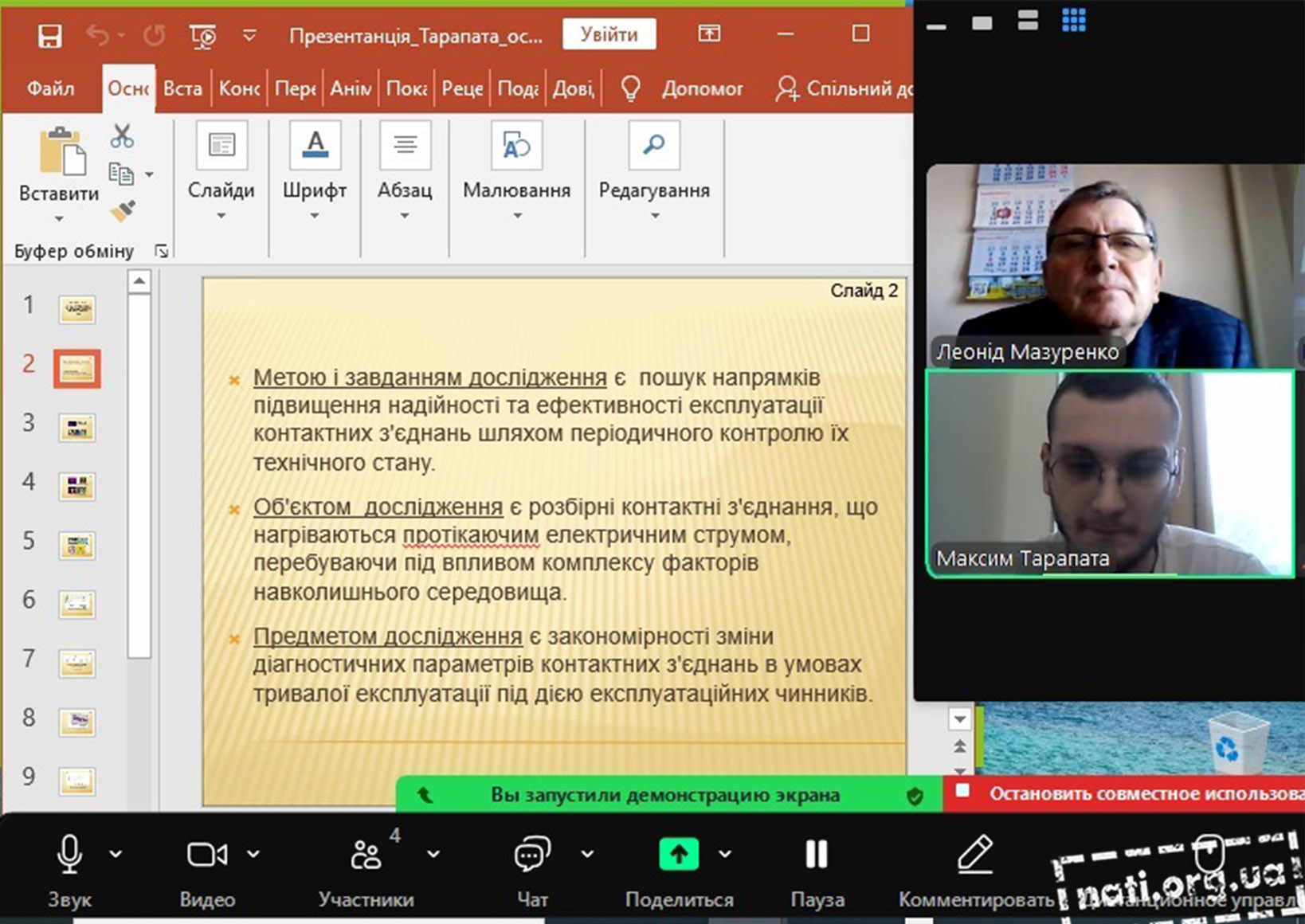The height and width of the screenshot is (924, 1305).
Task: Open the Файл menu tab
Action: pyautogui.click(x=50, y=88)
